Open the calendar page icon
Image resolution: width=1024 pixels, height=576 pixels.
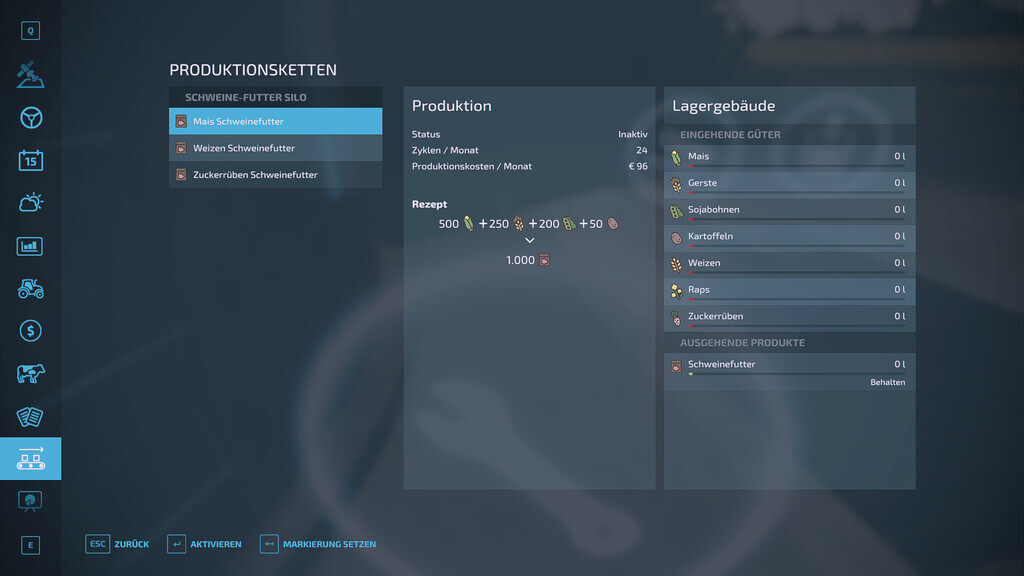pyautogui.click(x=31, y=161)
